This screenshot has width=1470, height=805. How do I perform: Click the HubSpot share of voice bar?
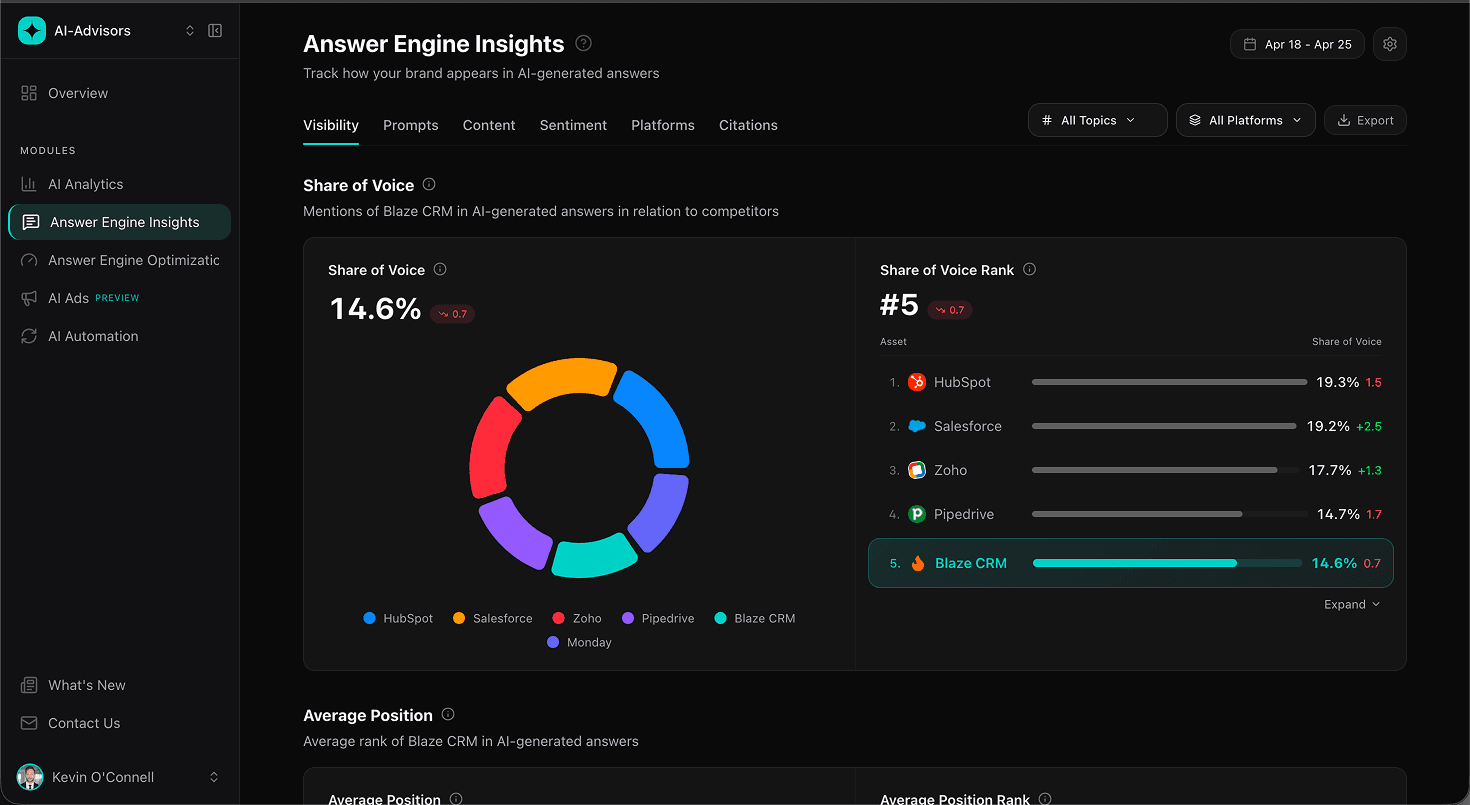tap(1169, 382)
